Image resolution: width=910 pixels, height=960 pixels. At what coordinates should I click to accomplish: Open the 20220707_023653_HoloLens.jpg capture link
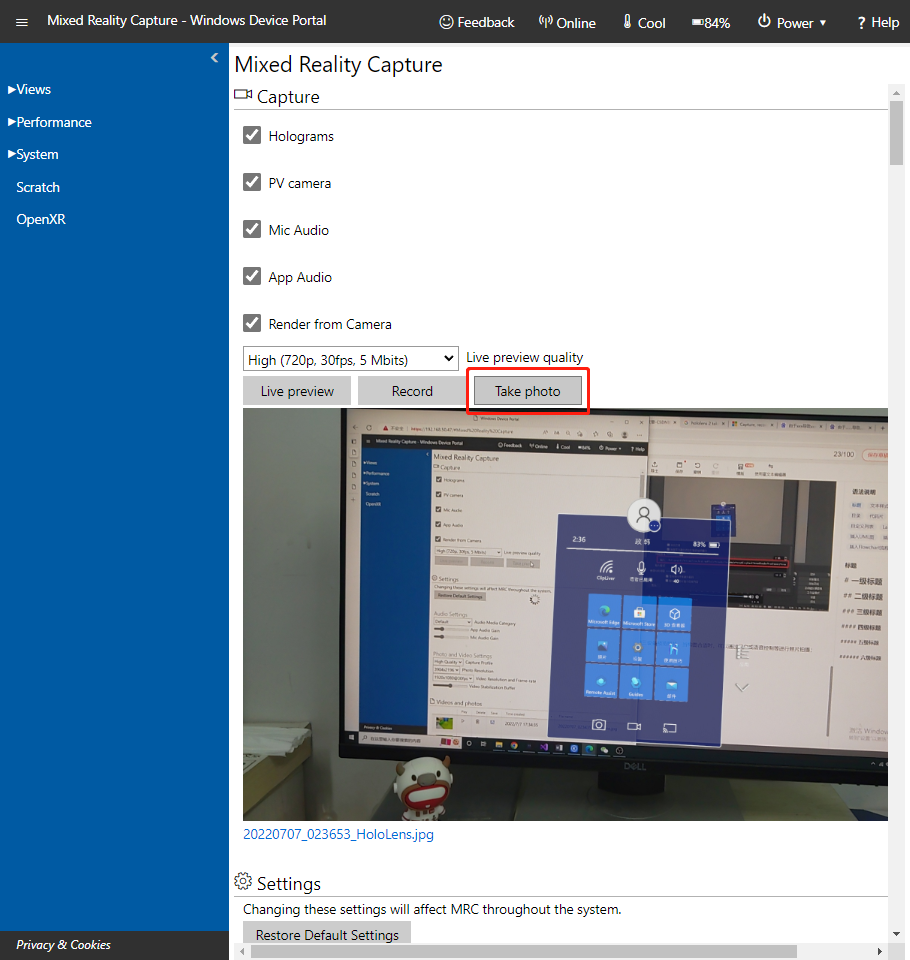click(338, 834)
